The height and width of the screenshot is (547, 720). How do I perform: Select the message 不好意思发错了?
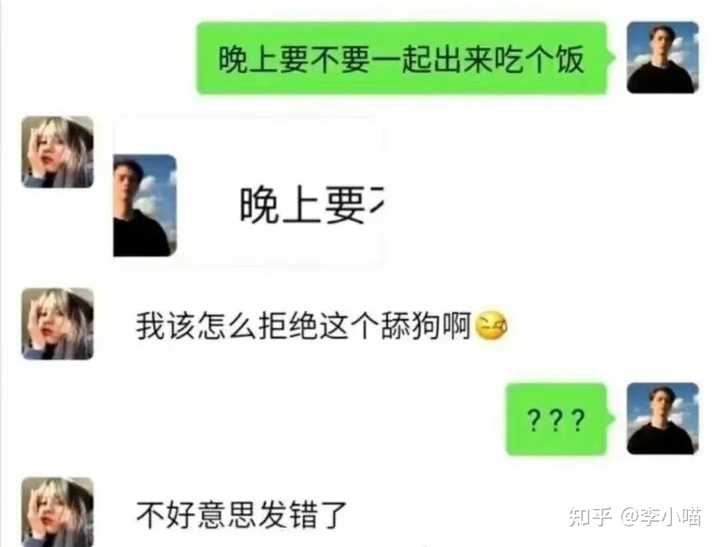[x=241, y=515]
